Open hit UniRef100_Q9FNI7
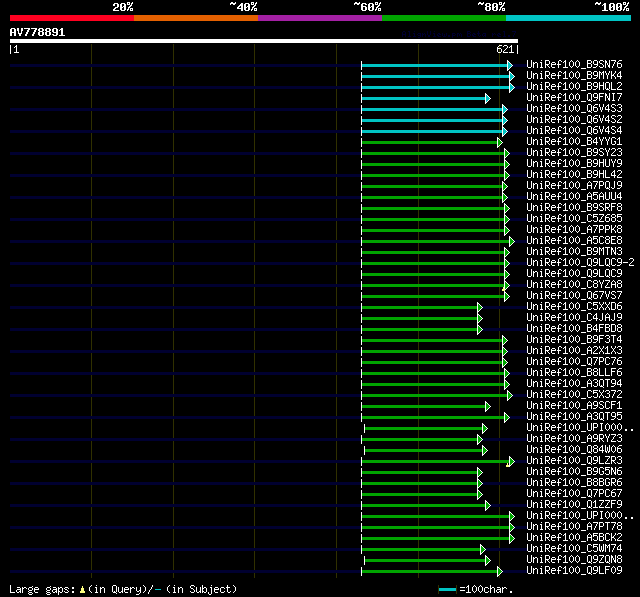This screenshot has width=640, height=597. (x=574, y=98)
